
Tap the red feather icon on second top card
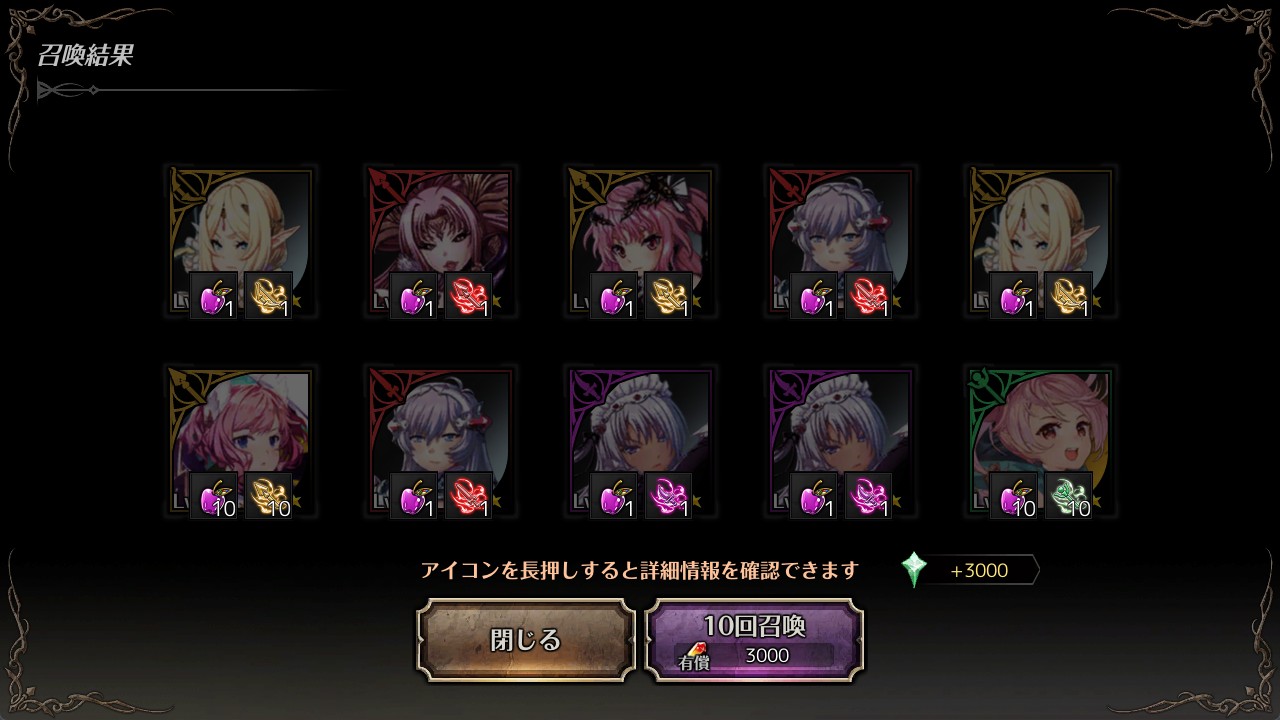pyautogui.click(x=468, y=296)
